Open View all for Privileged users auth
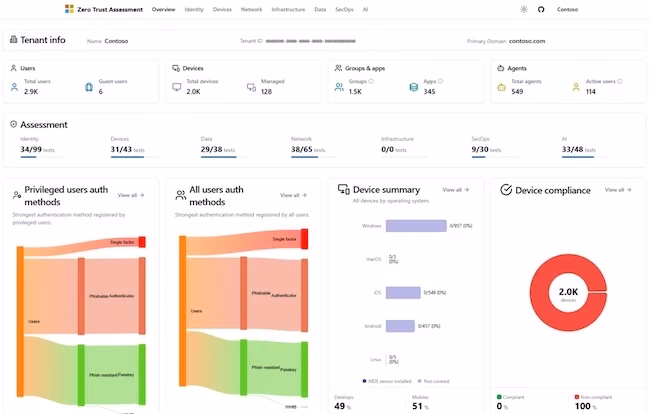The width and height of the screenshot is (650, 414). [131, 195]
